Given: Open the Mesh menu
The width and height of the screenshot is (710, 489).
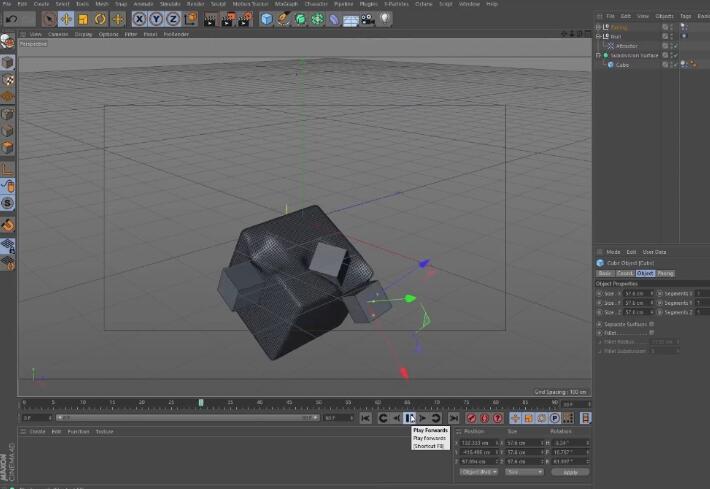Looking at the screenshot, I should [x=102, y=4].
